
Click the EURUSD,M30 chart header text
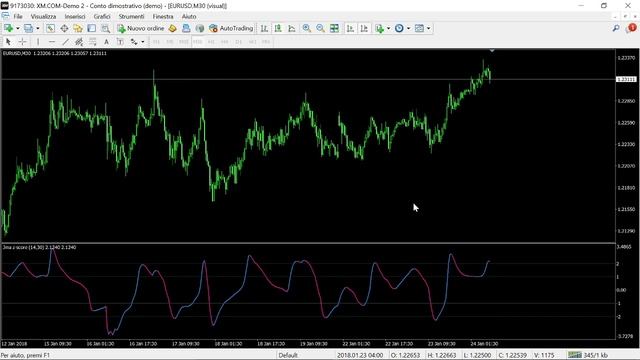pos(55,53)
